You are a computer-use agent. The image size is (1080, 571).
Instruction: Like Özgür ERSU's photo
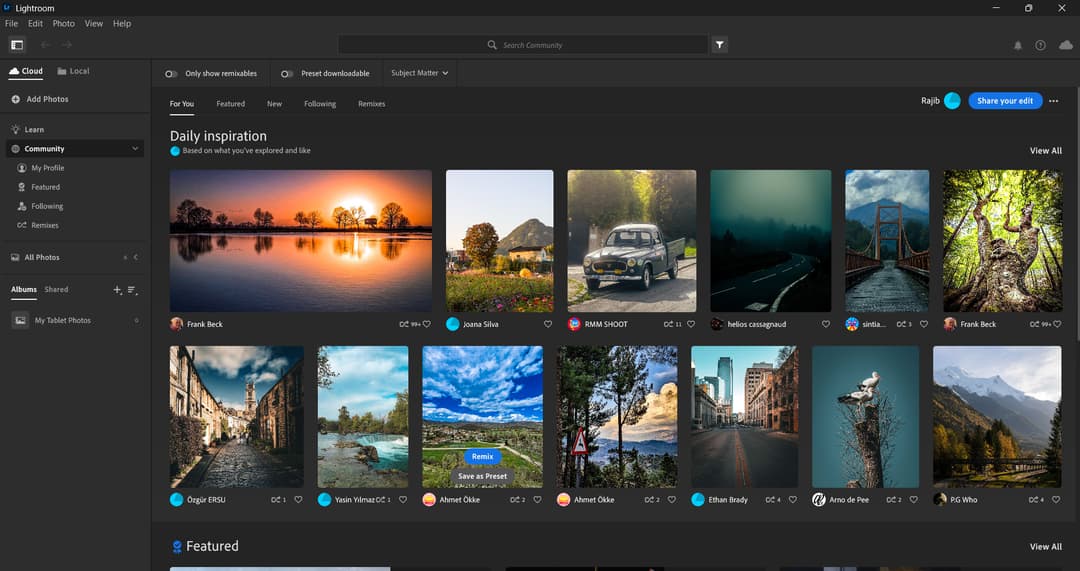(298, 500)
